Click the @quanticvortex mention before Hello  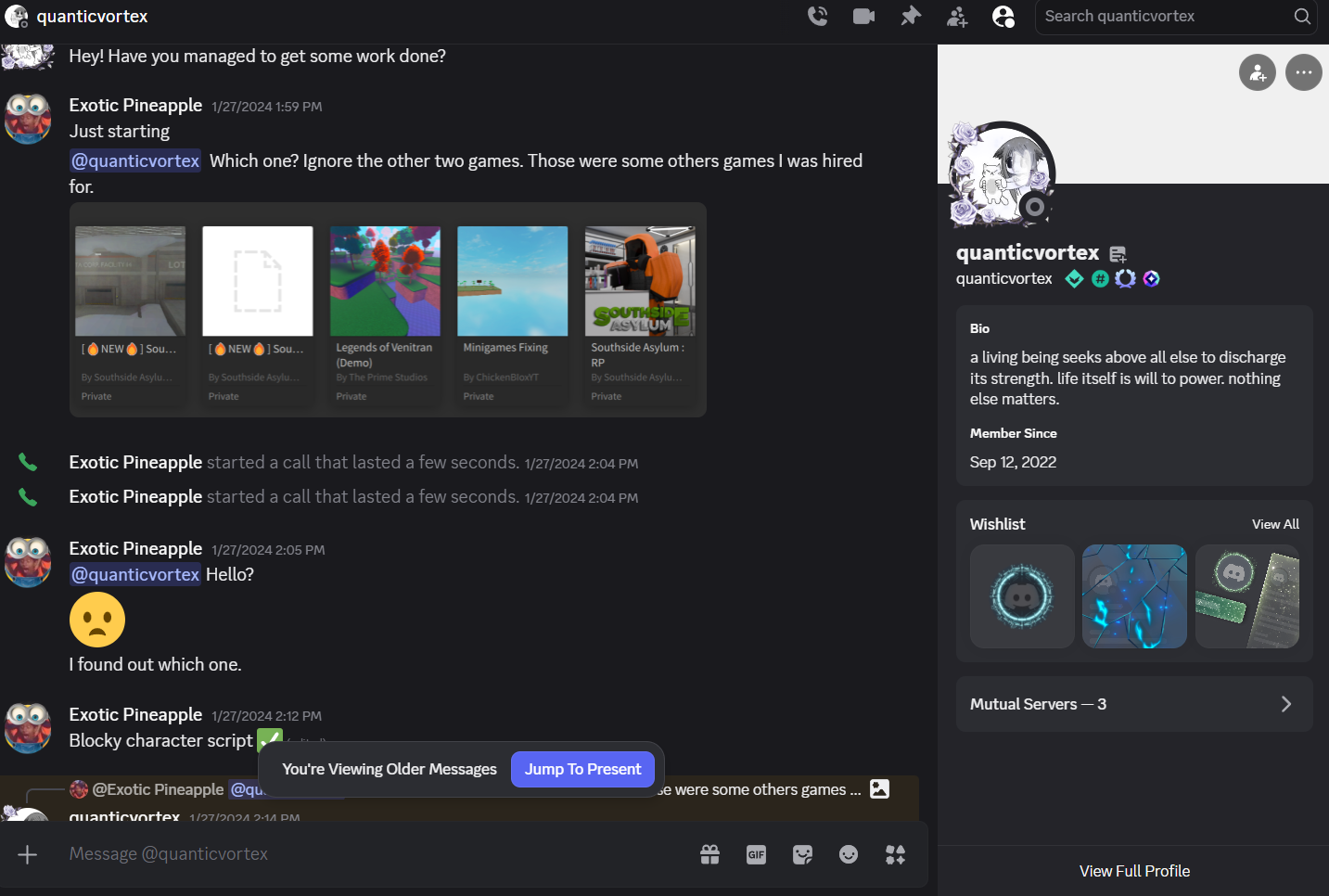pos(135,574)
